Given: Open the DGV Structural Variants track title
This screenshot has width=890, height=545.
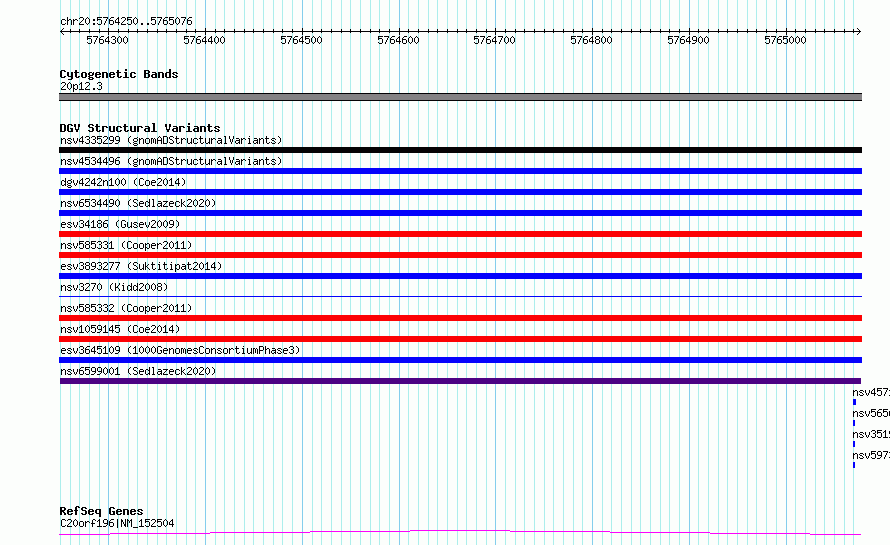Looking at the screenshot, I should 140,128.
